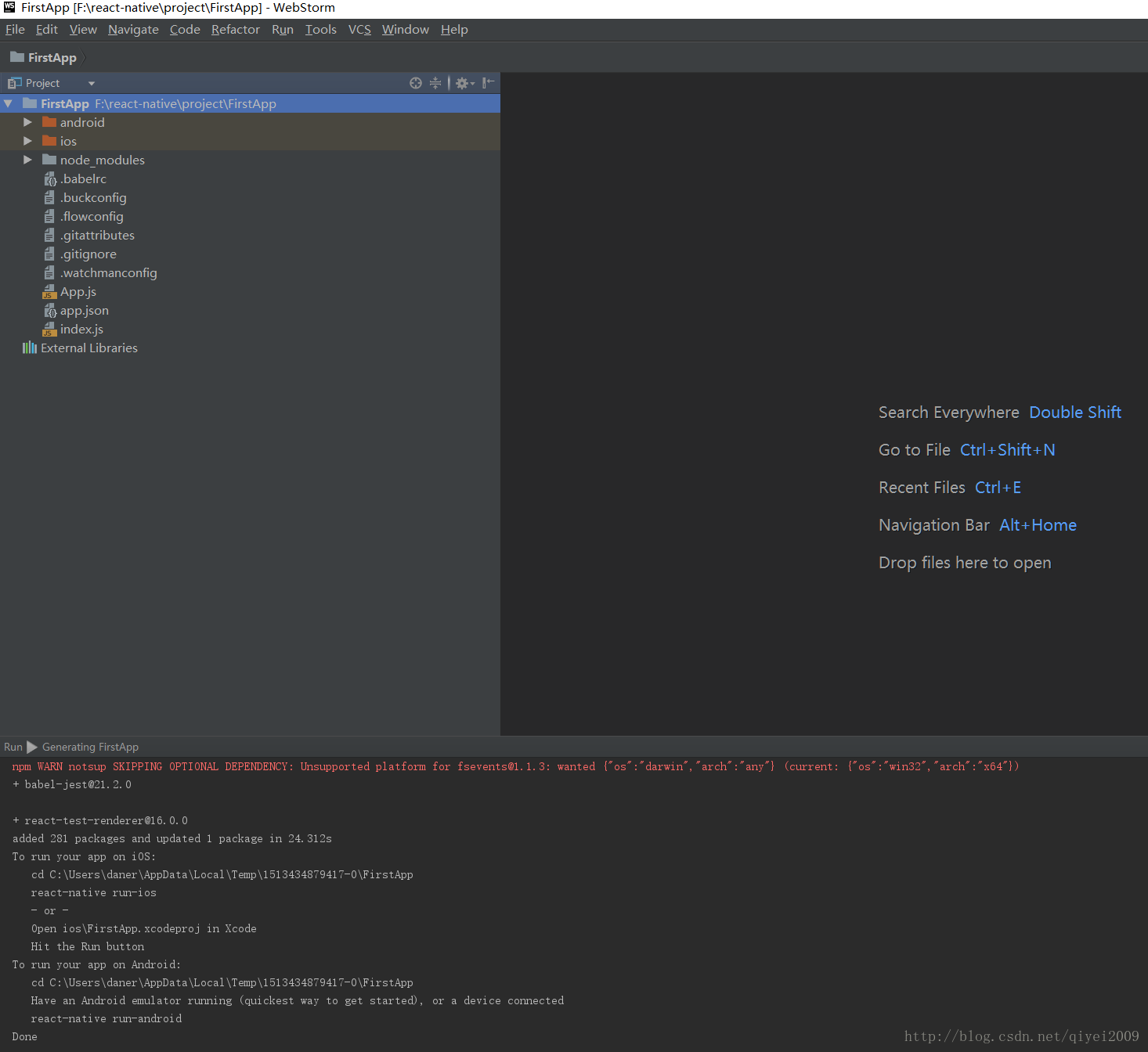1148x1052 pixels.
Task: Expand the android folder
Action: click(x=27, y=122)
